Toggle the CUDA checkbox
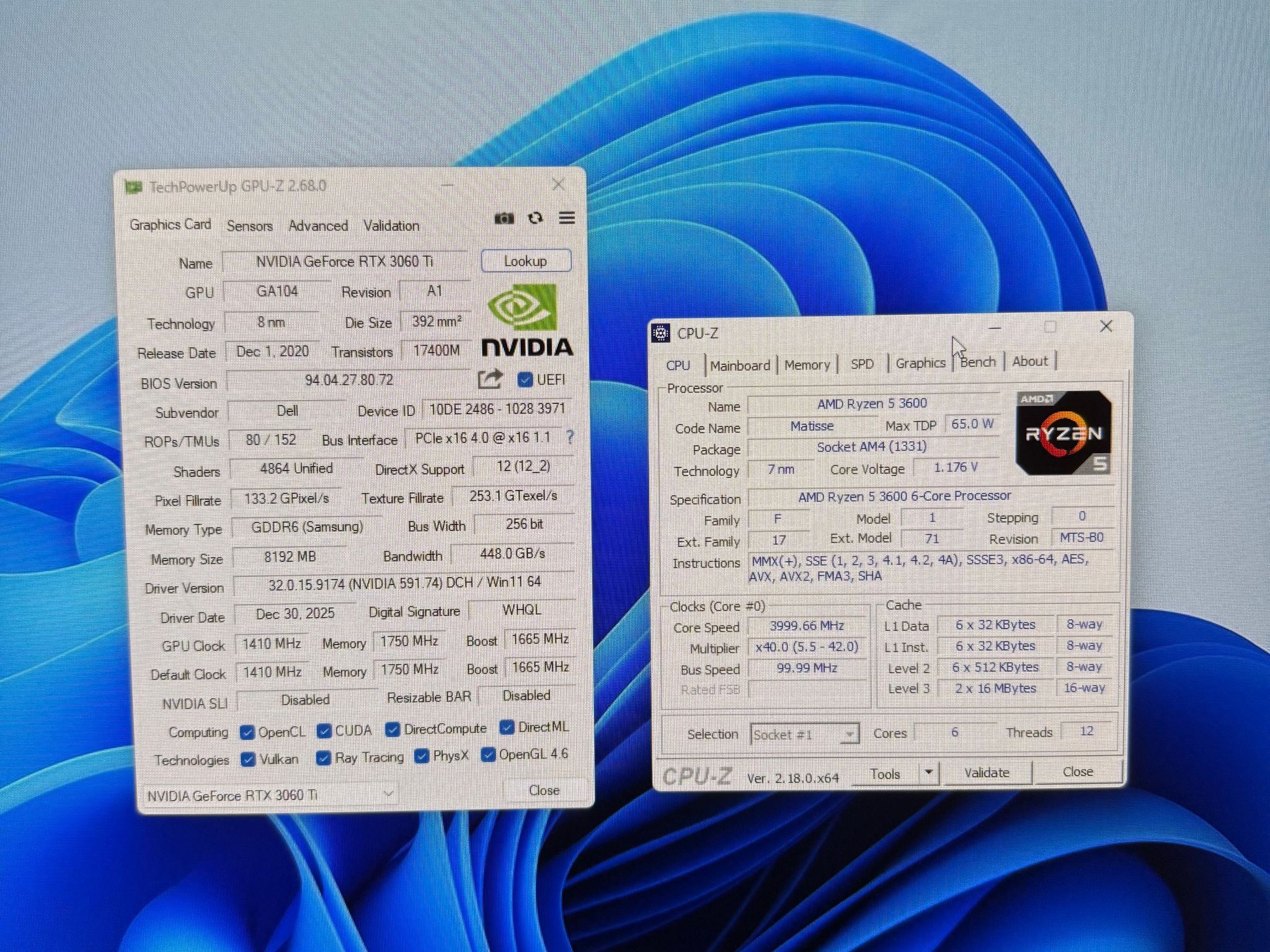The height and width of the screenshot is (952, 1270). coord(324,731)
